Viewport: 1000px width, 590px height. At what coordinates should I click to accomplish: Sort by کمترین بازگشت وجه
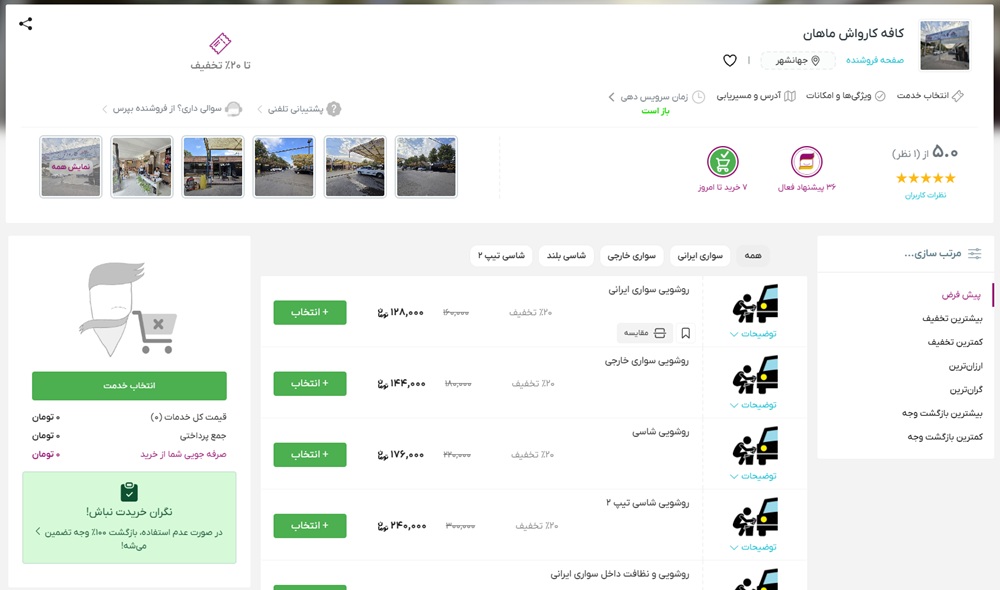945,437
